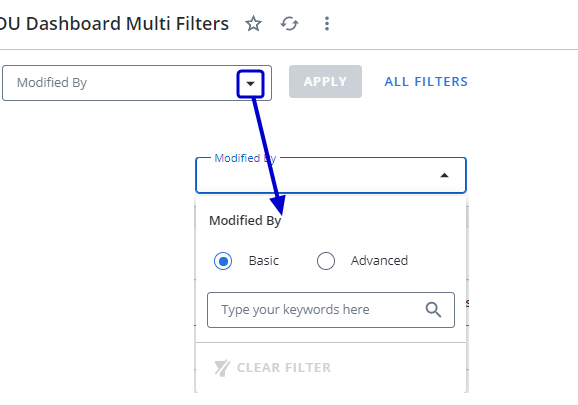Select the Advanced radio button
578x405 pixels.
pyautogui.click(x=326, y=261)
